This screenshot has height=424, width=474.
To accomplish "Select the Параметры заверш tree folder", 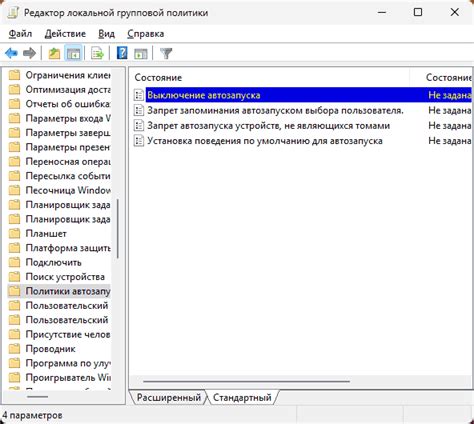I will point(68,133).
